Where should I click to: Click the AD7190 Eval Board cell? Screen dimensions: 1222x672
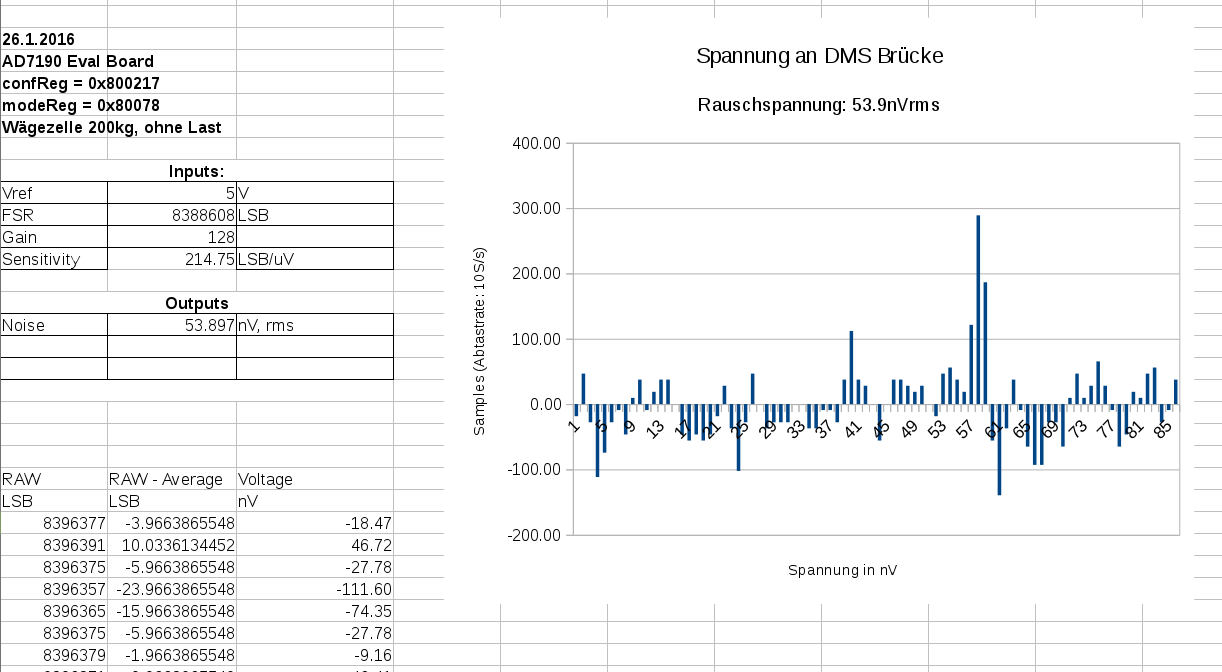point(78,62)
